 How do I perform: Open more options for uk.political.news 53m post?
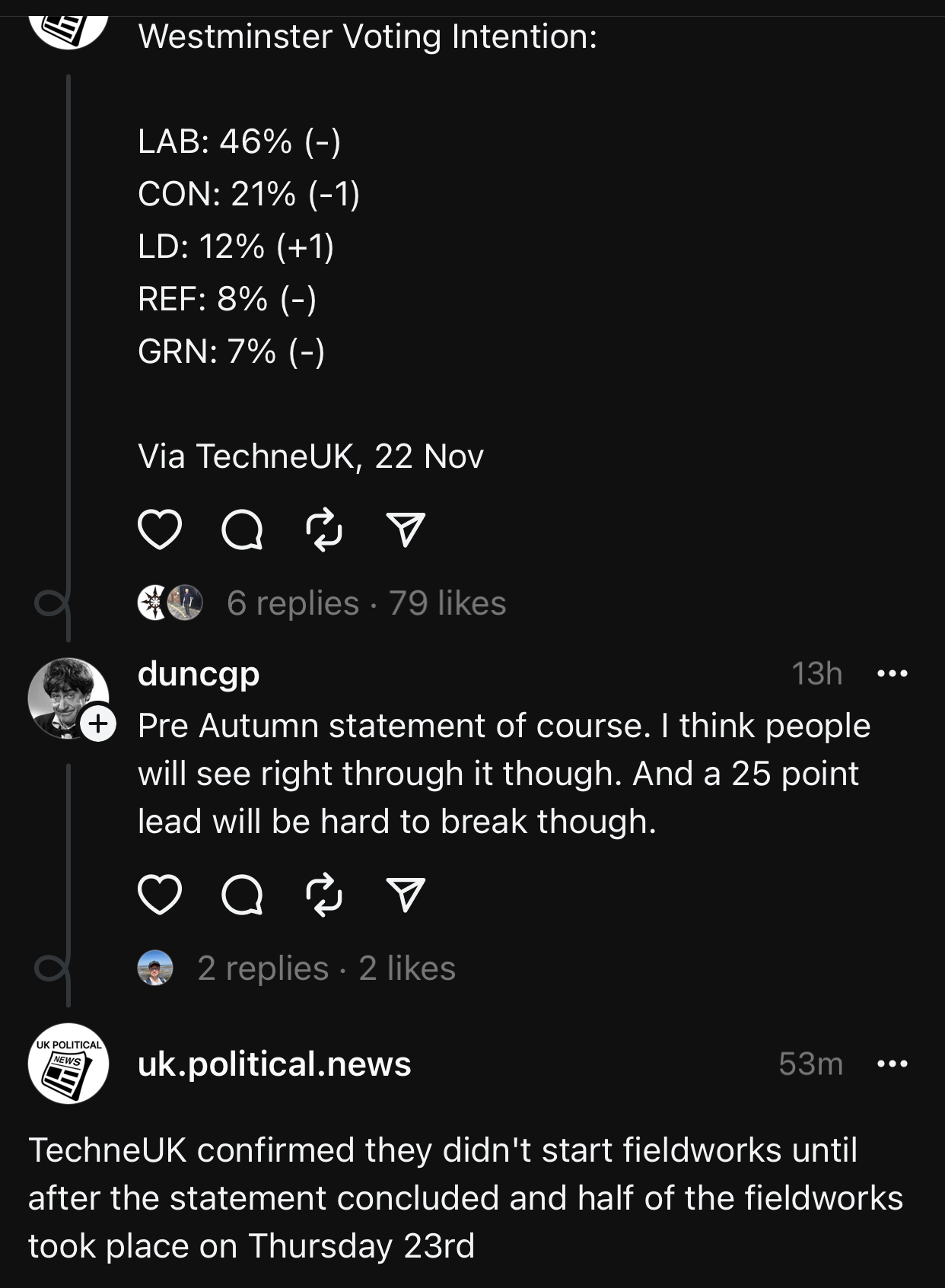point(892,1064)
